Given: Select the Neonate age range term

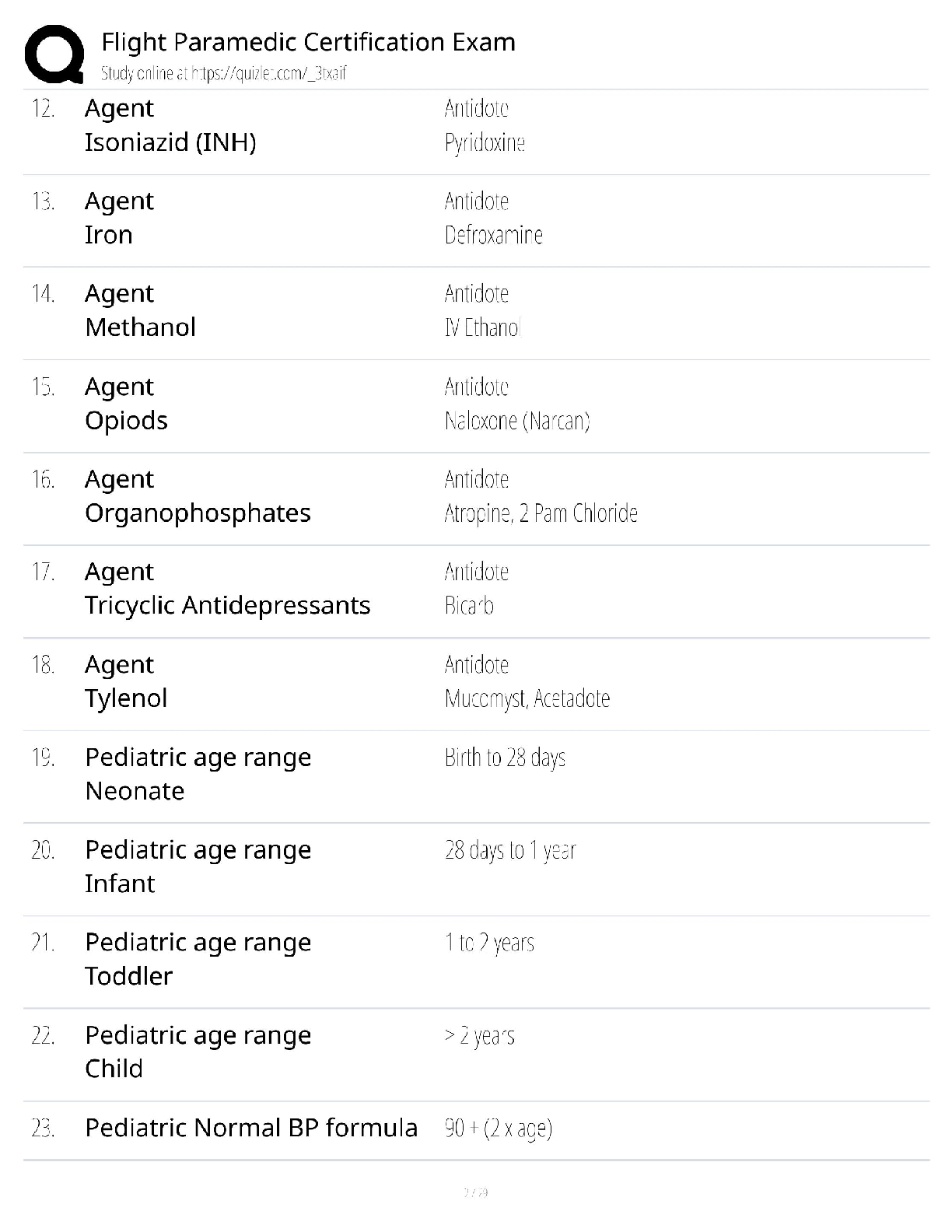Looking at the screenshot, I should click(x=135, y=791).
